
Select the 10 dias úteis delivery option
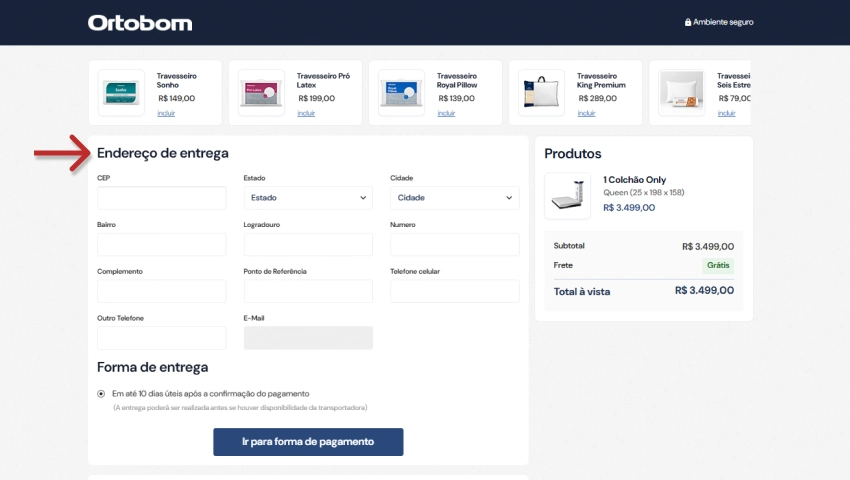pyautogui.click(x=101, y=393)
